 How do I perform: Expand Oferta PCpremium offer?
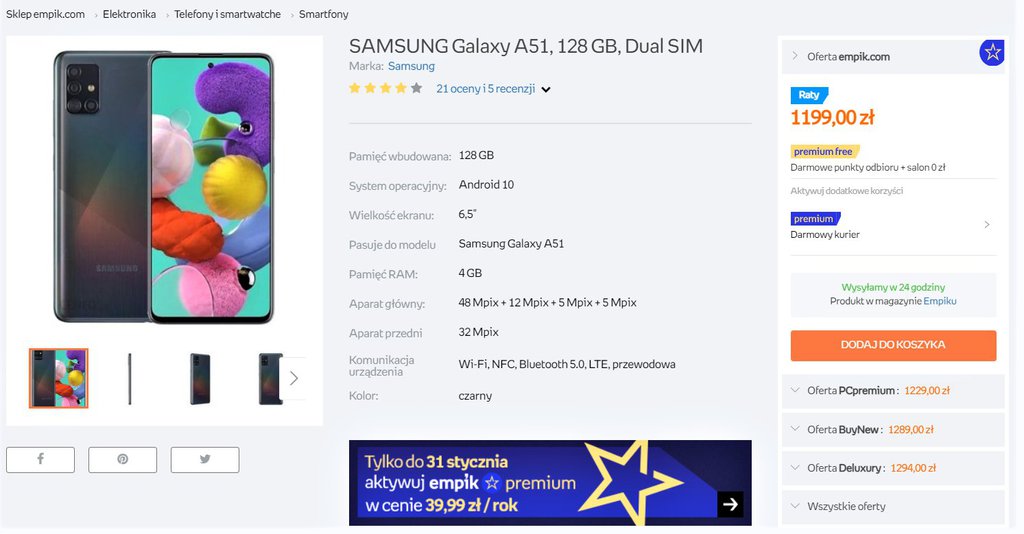pos(893,390)
